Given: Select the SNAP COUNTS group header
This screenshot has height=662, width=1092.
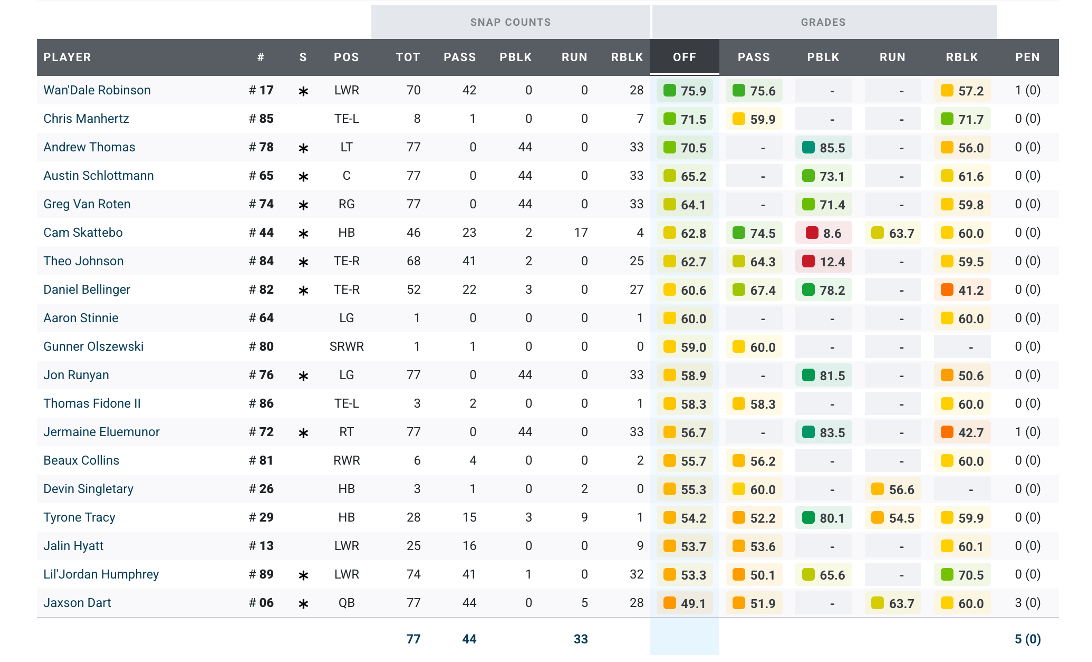Looking at the screenshot, I should point(510,22).
